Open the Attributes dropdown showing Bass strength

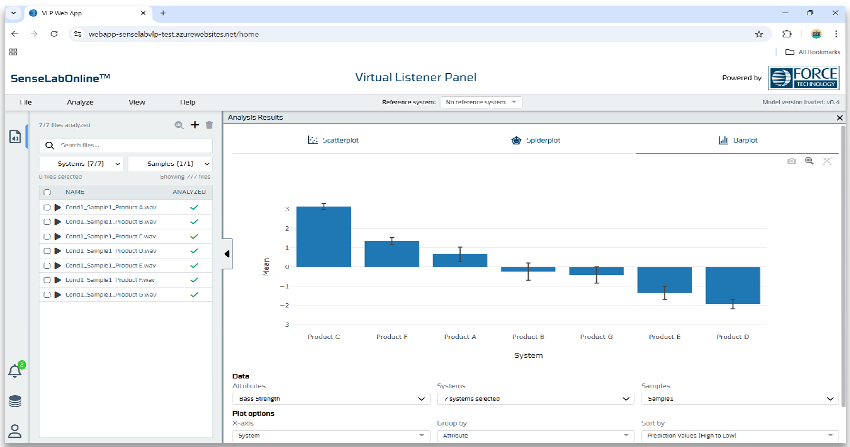click(331, 399)
